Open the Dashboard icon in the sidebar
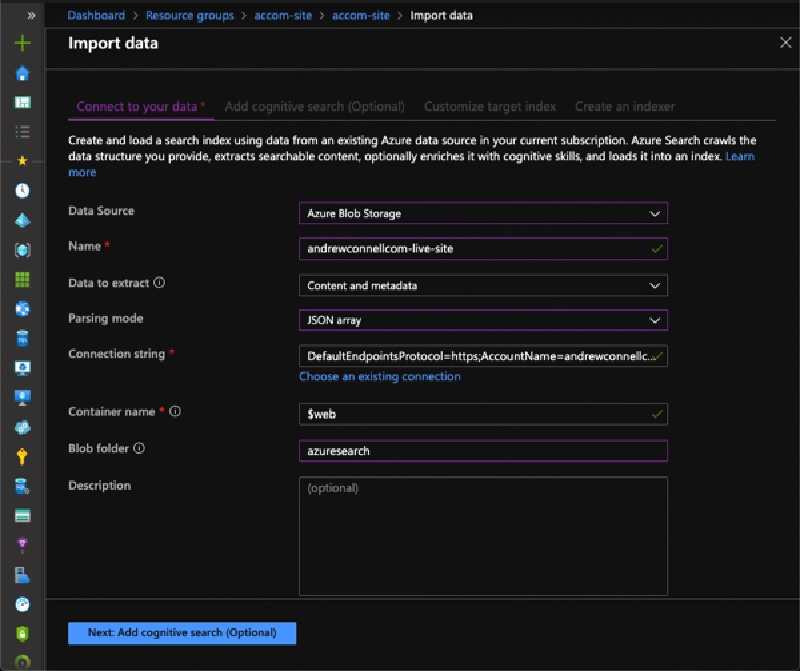The image size is (800, 671). click(22, 103)
